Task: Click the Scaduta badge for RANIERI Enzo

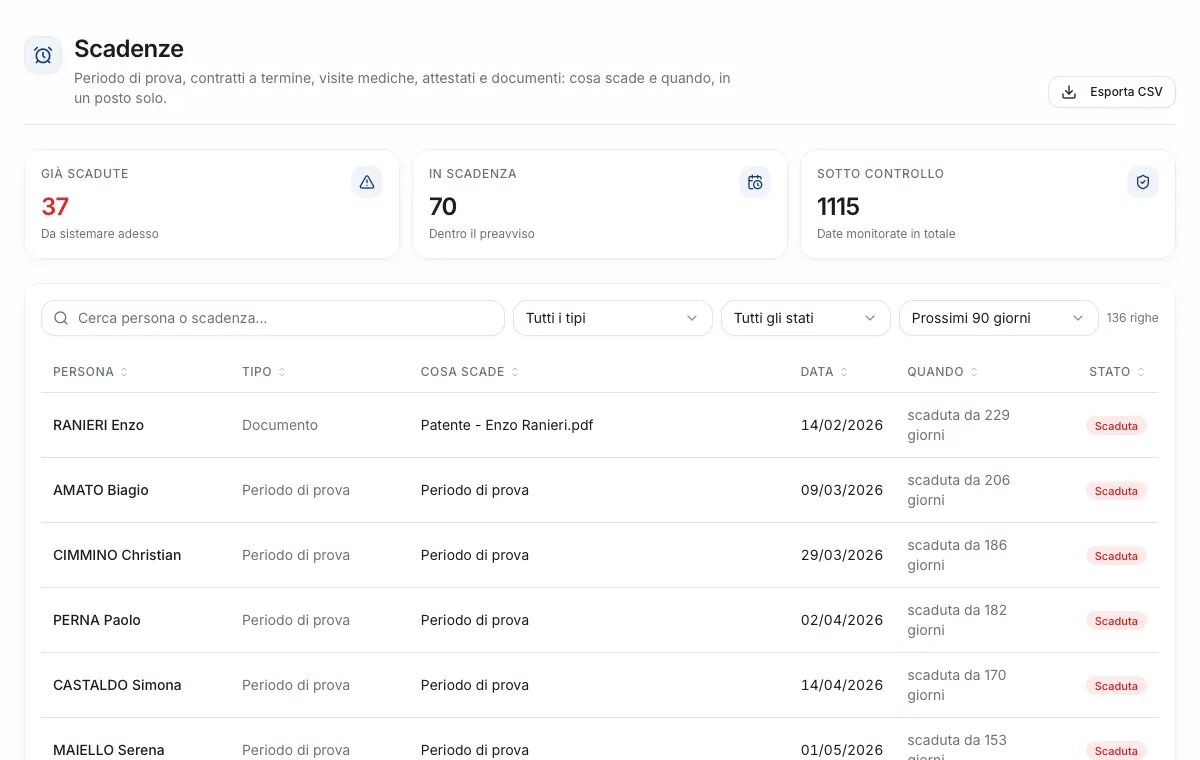Action: pyautogui.click(x=1116, y=426)
